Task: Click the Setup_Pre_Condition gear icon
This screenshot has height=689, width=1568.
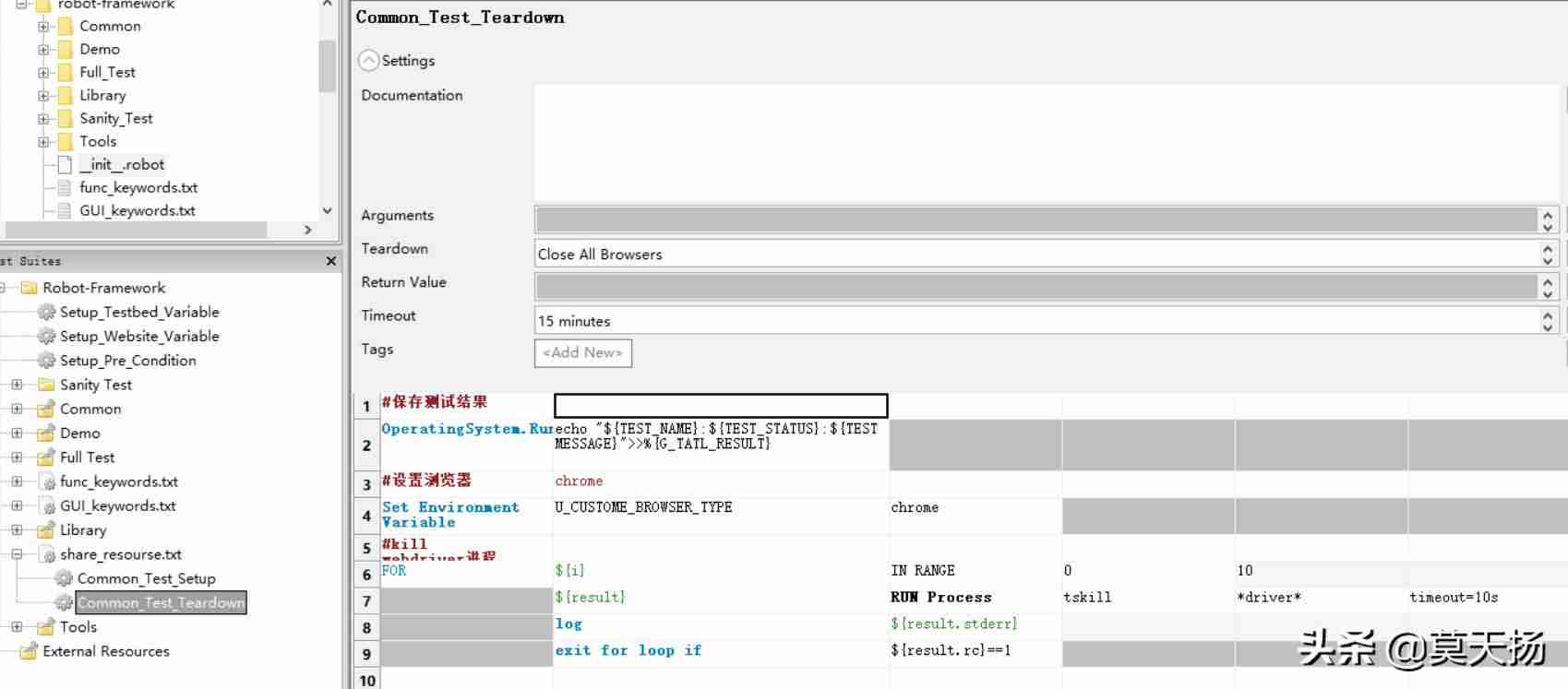Action: coord(46,360)
